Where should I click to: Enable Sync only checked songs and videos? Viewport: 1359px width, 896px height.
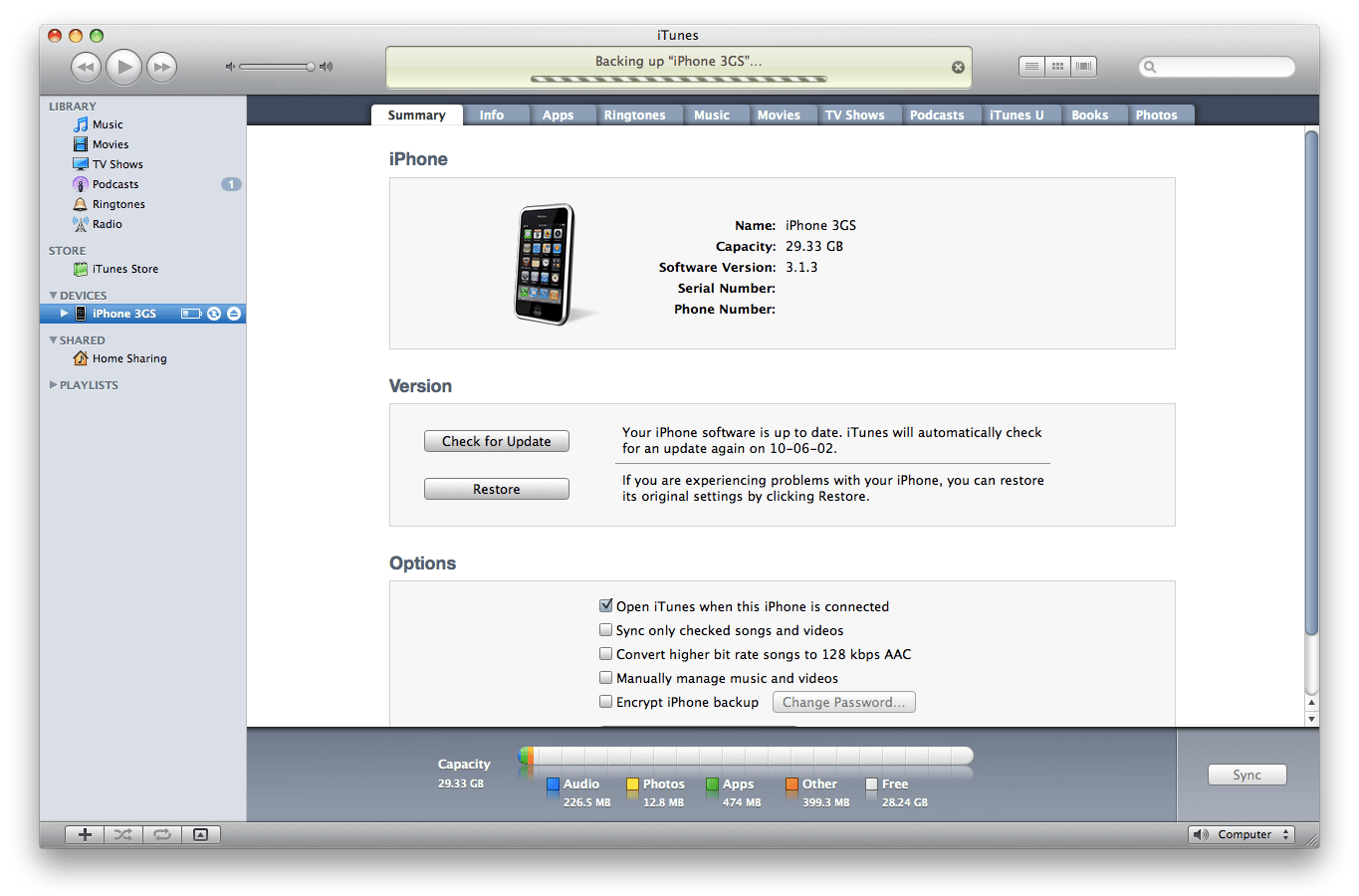pos(605,629)
